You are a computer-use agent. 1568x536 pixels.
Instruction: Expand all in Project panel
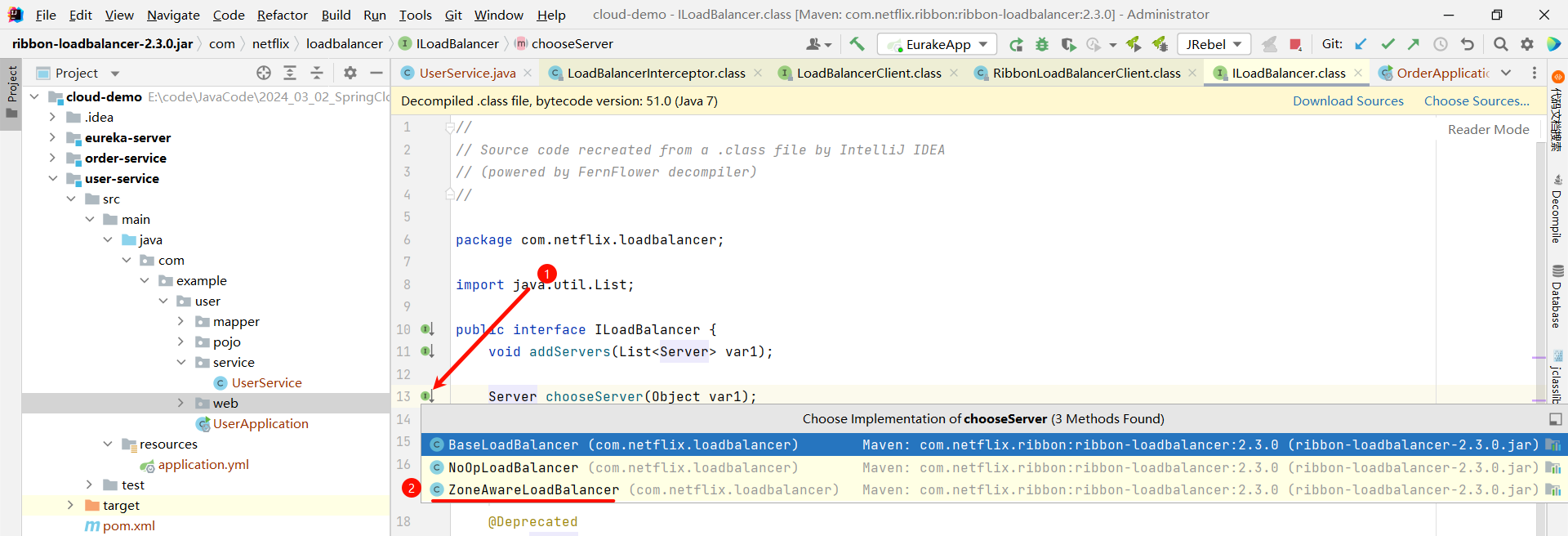tap(290, 73)
